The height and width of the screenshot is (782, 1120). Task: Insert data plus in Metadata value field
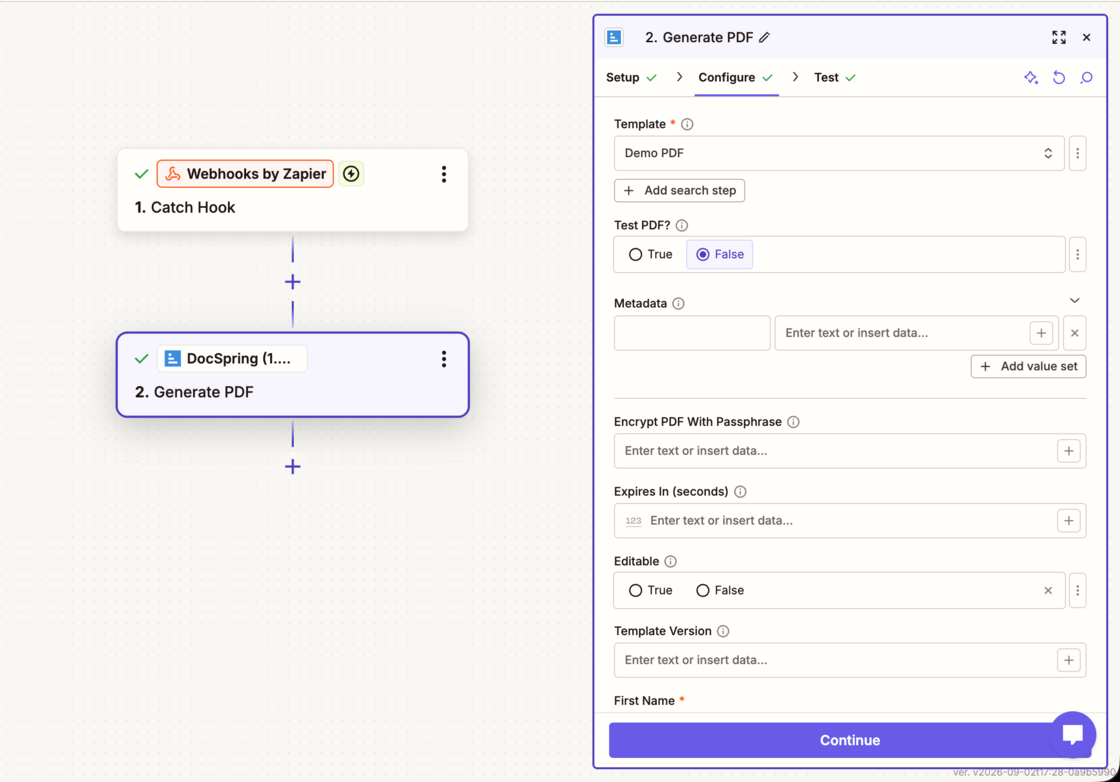(1041, 333)
